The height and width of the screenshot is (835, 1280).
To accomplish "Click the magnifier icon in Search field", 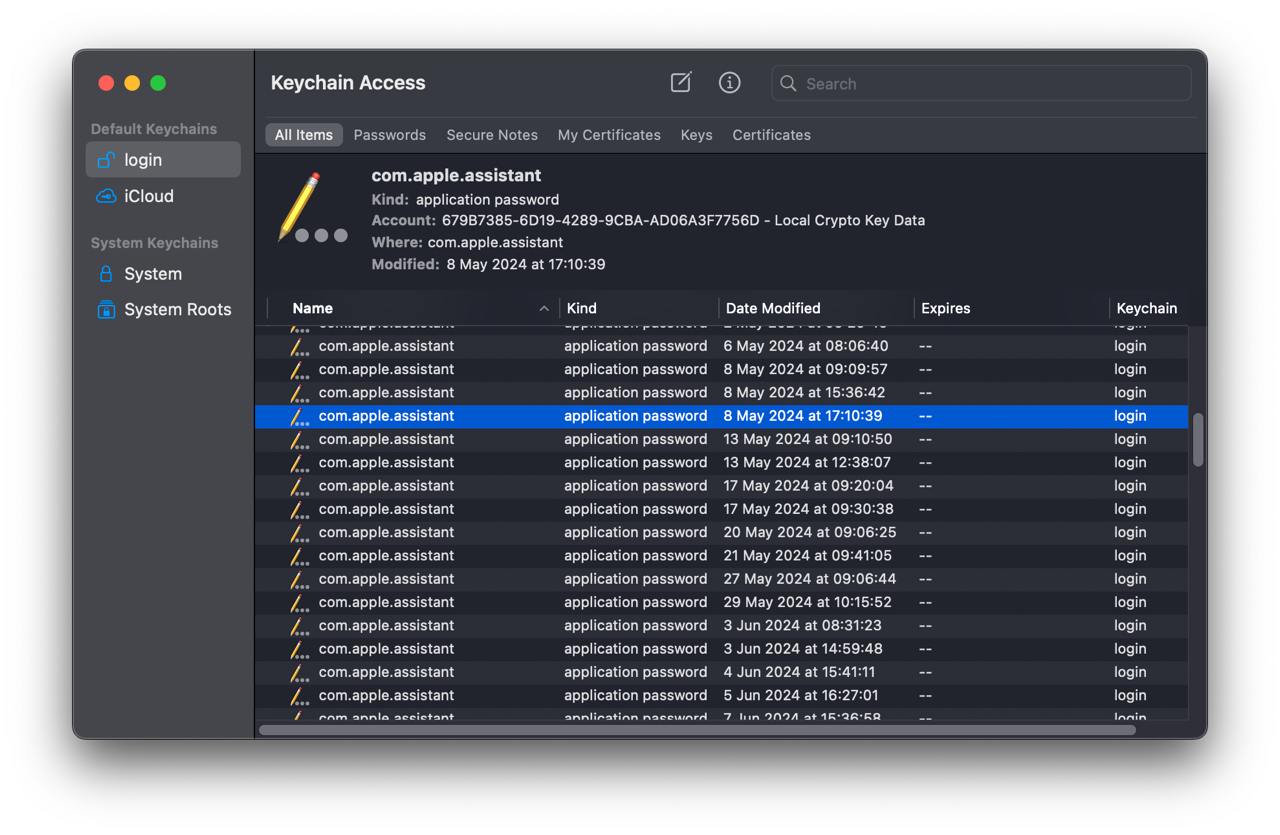I will 788,84.
